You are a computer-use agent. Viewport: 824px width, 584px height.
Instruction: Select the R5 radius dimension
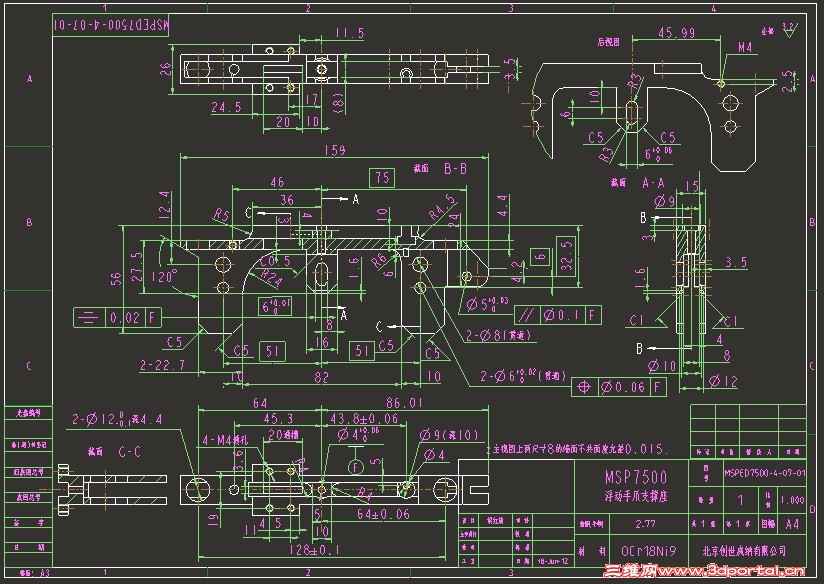[222, 214]
